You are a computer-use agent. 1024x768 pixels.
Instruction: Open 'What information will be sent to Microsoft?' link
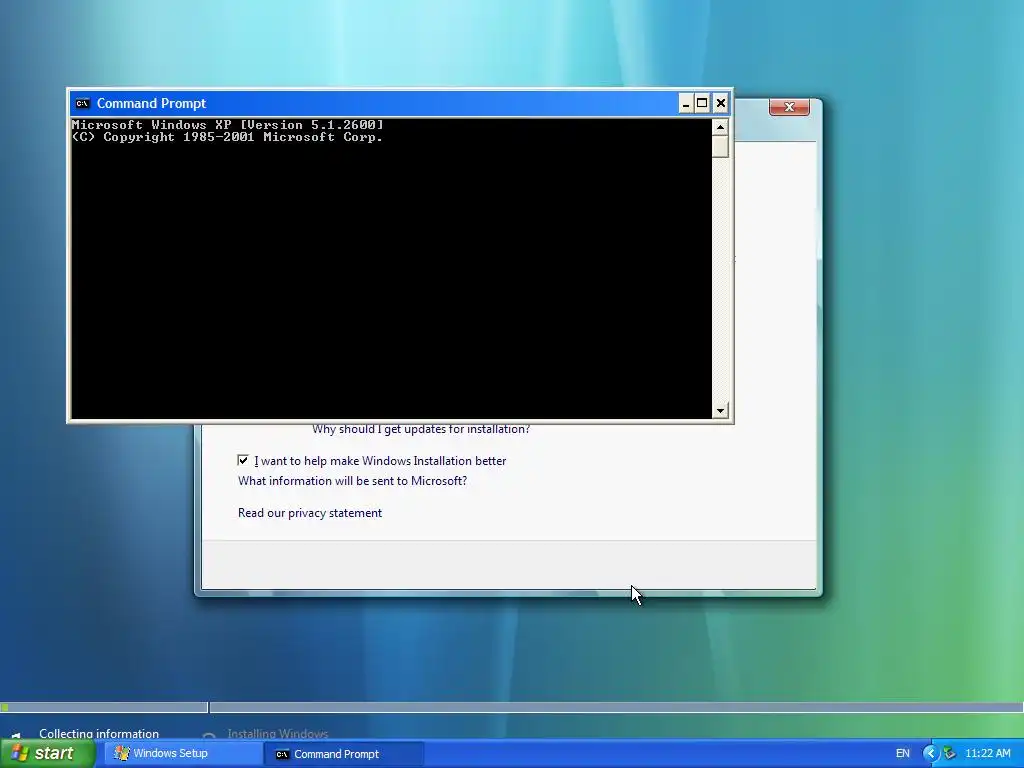pos(352,481)
